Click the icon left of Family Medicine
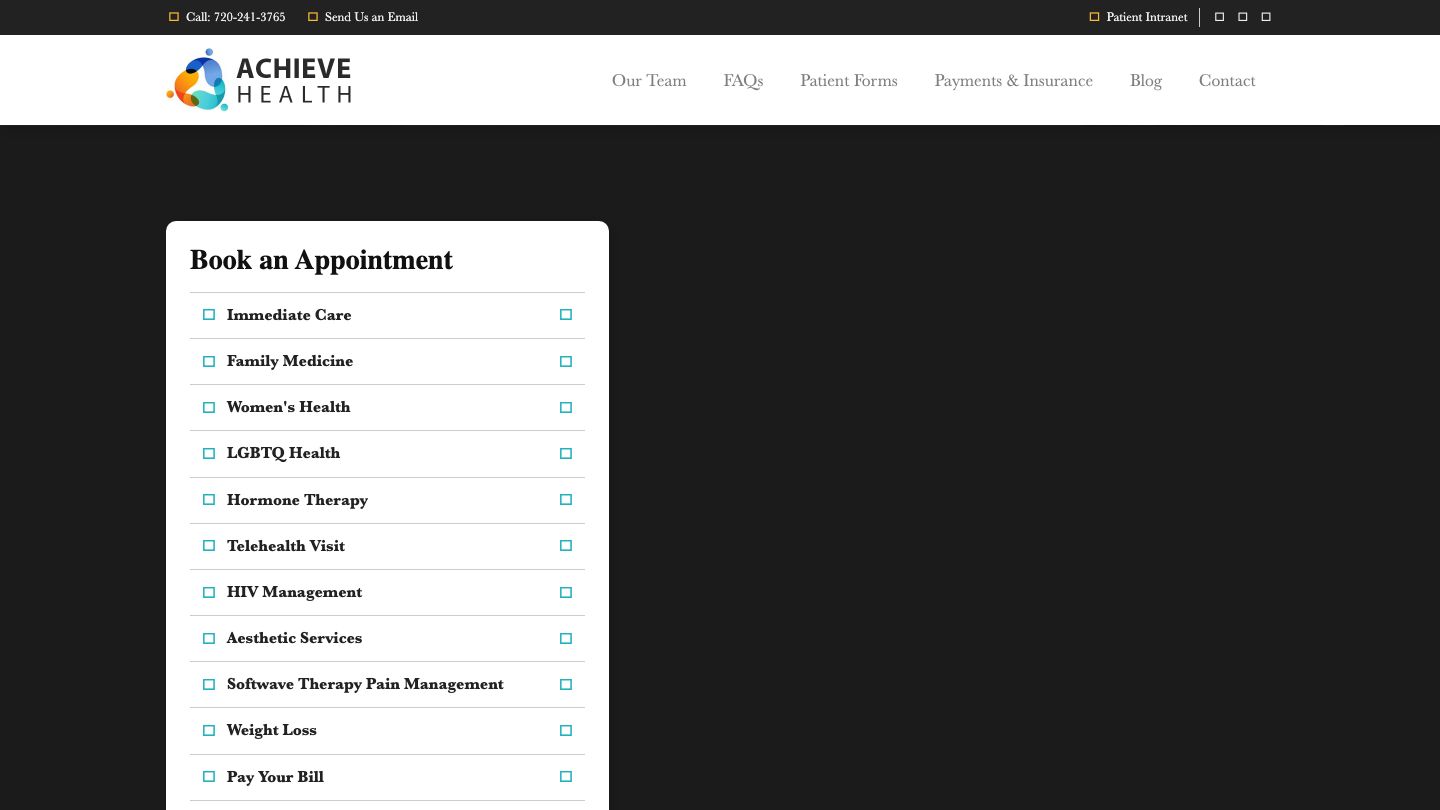This screenshot has height=810, width=1440. 209,361
